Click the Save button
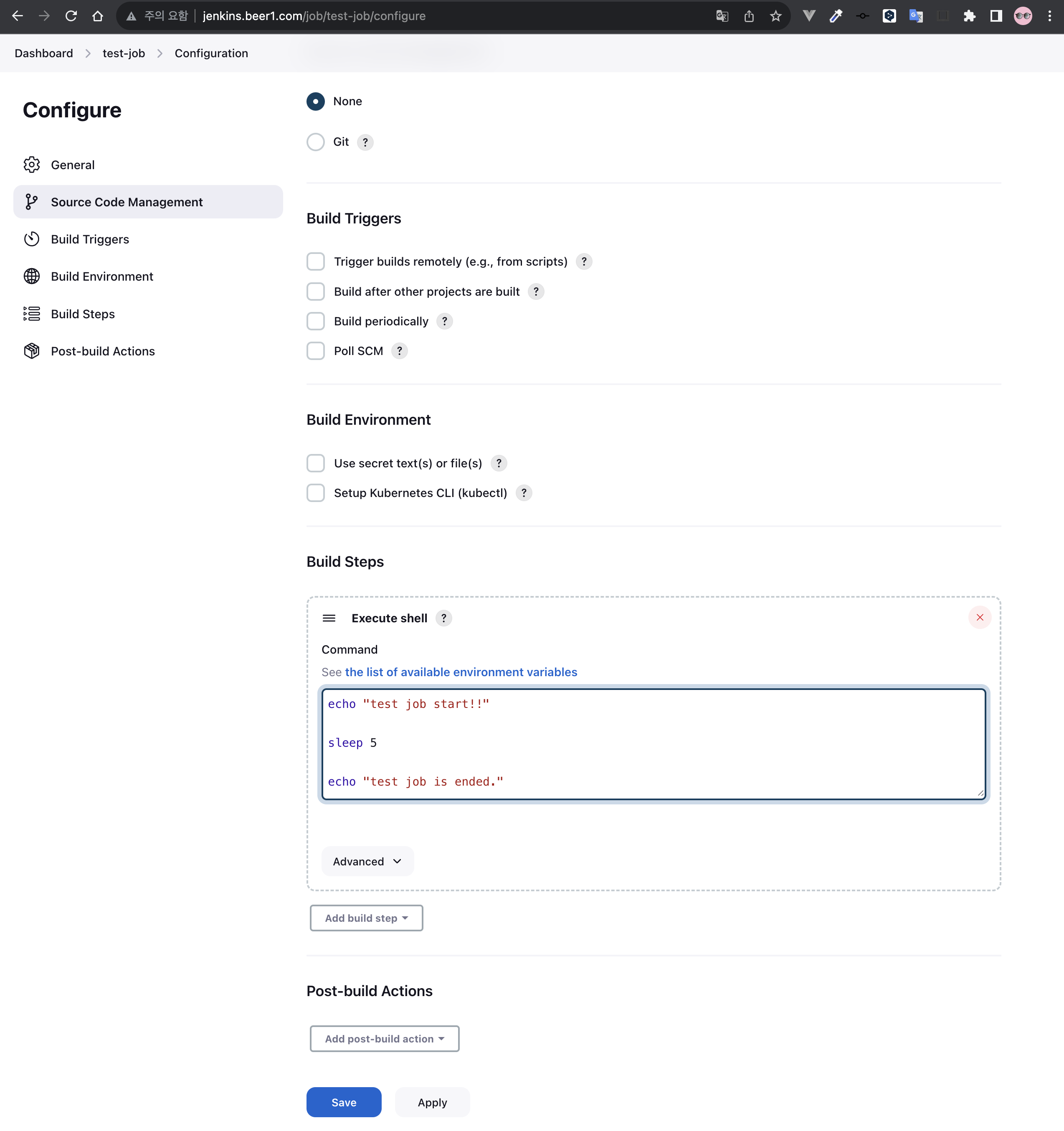Image resolution: width=1064 pixels, height=1131 pixels. click(x=344, y=1102)
